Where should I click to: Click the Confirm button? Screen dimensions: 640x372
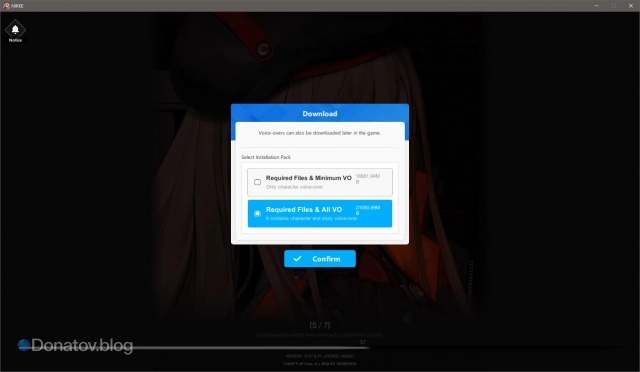click(x=320, y=259)
